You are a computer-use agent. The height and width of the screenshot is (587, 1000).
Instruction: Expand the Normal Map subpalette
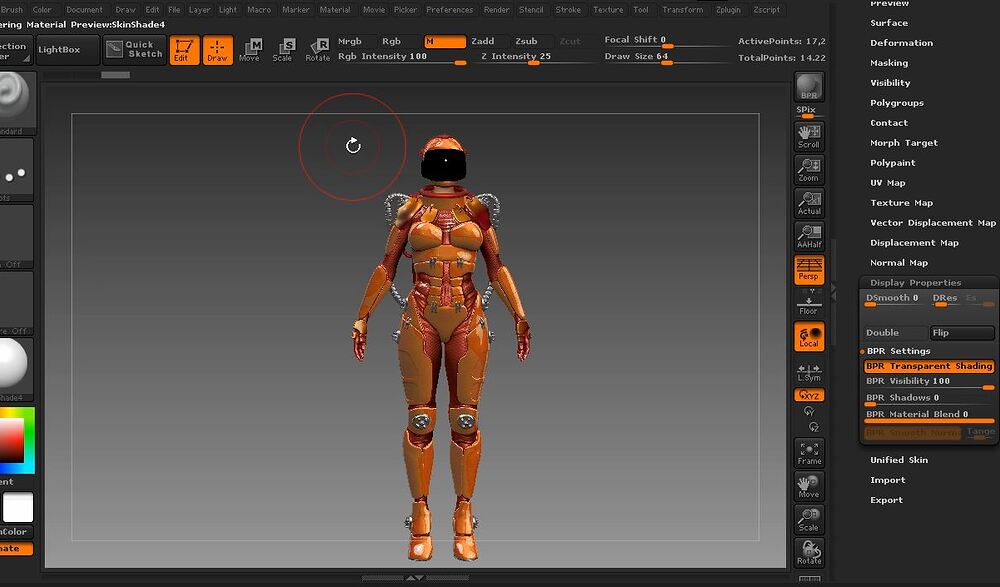(x=899, y=263)
